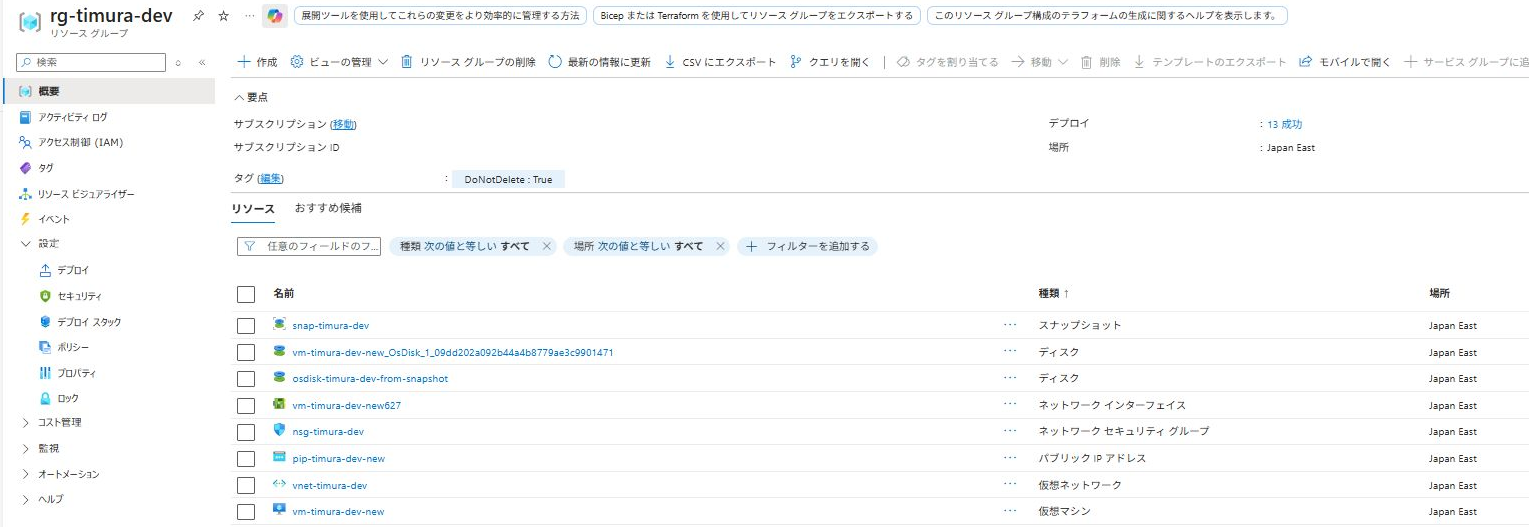Check the vm-timura-dev-new row checkbox

click(x=246, y=511)
